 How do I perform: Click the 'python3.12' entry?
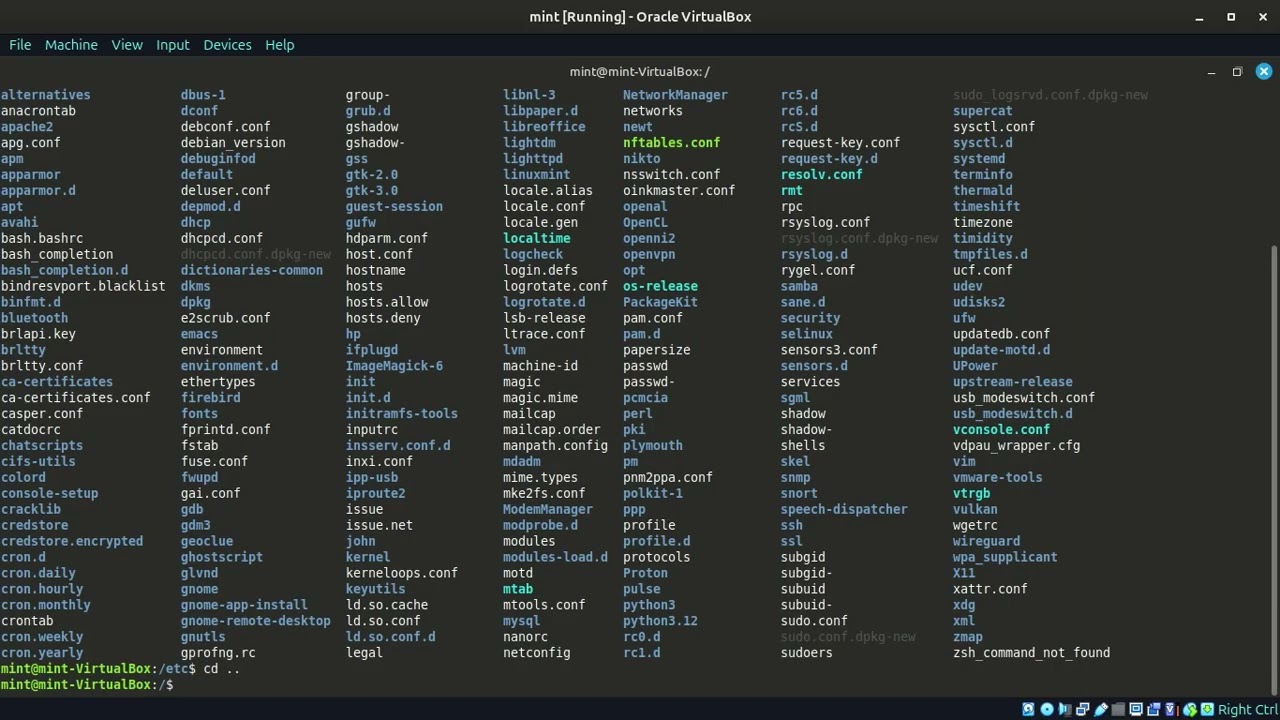tap(660, 621)
